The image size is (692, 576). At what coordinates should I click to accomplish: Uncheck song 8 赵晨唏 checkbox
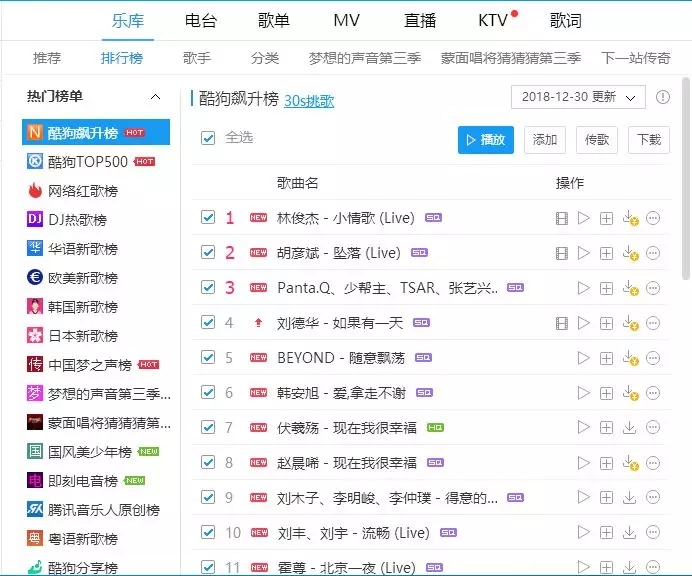(x=208, y=462)
